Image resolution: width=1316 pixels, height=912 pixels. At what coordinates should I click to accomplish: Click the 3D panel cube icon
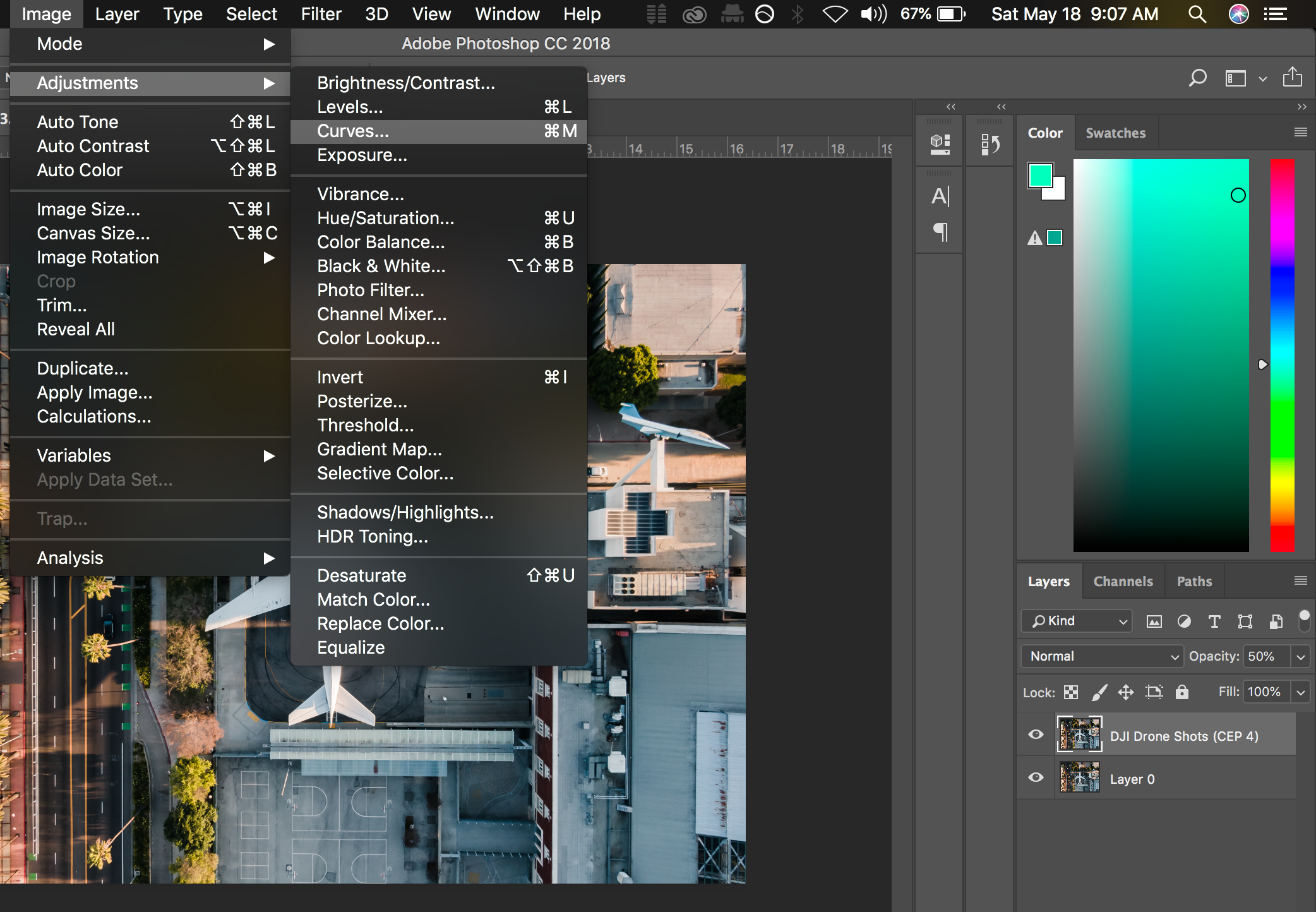[940, 144]
